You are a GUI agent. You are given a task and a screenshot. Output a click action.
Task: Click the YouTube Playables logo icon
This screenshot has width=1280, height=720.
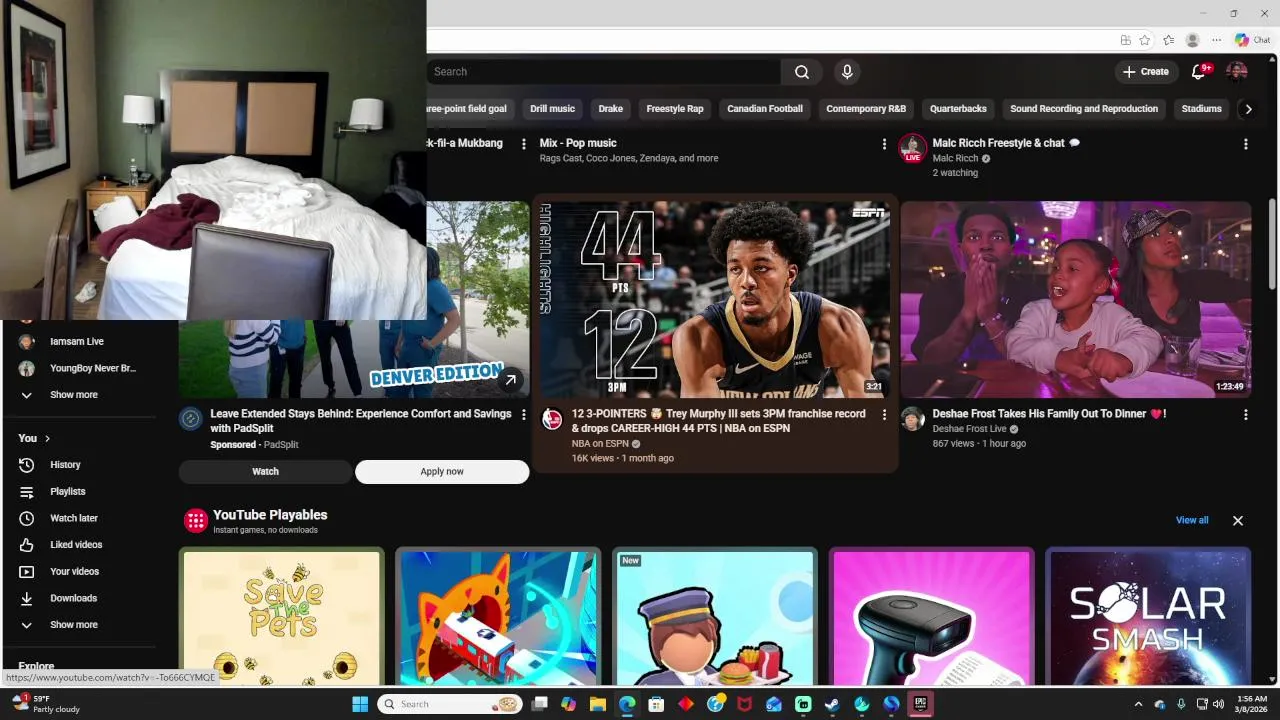point(195,520)
